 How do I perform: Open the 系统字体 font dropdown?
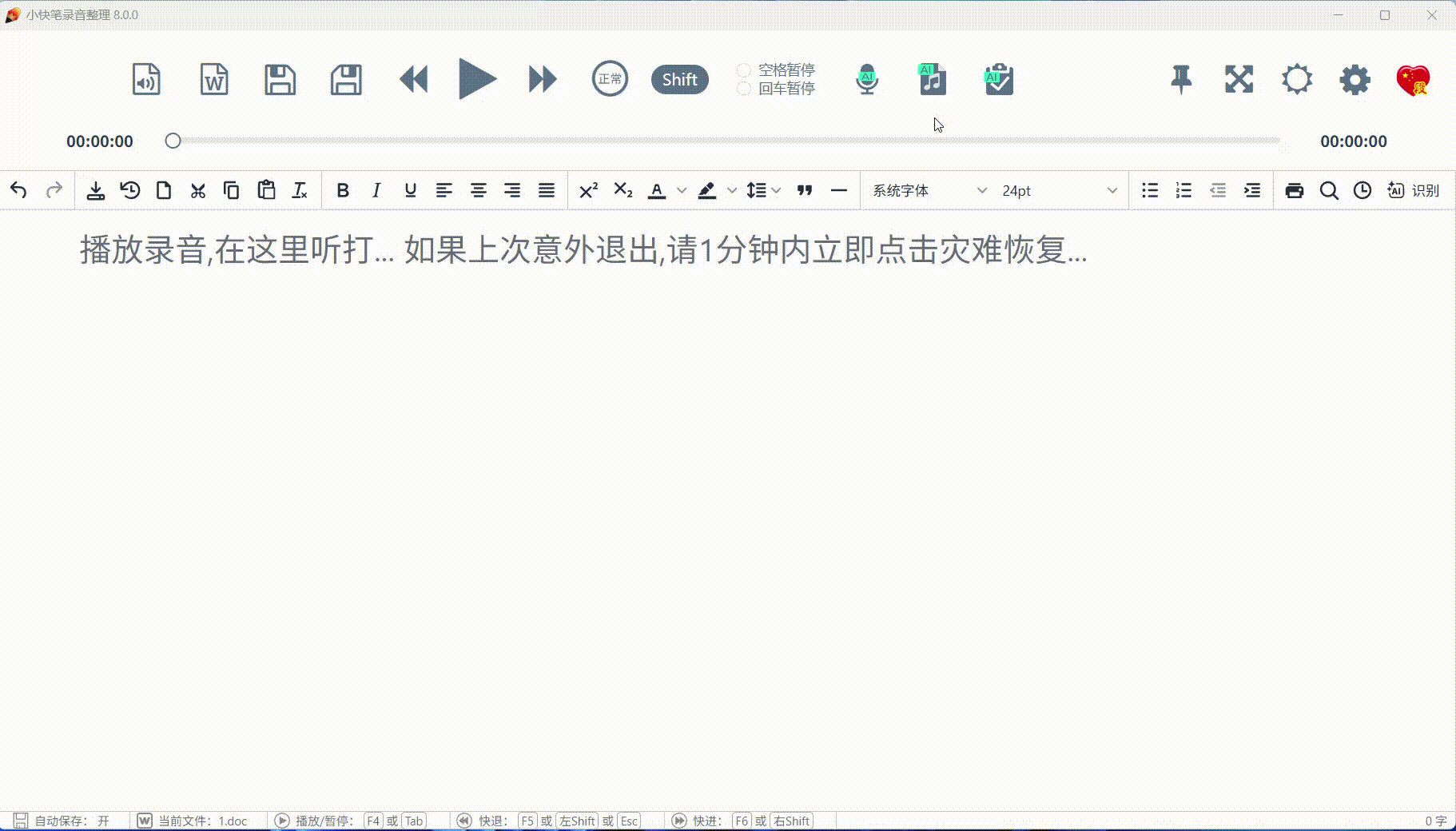[929, 190]
